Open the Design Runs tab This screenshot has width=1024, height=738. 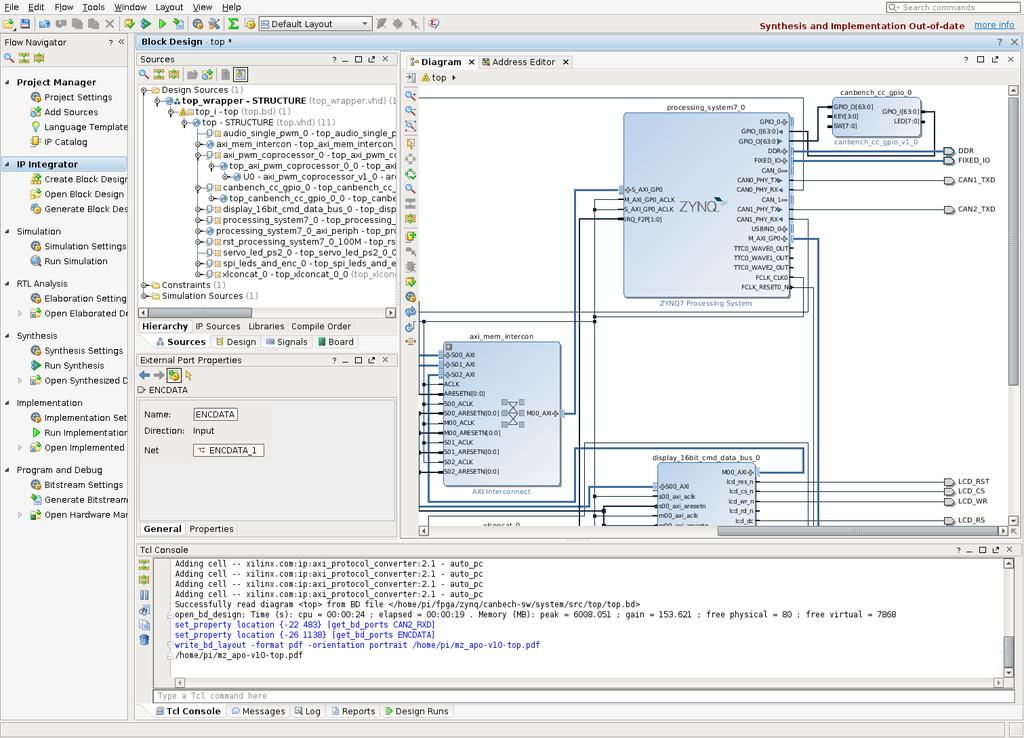click(416, 711)
